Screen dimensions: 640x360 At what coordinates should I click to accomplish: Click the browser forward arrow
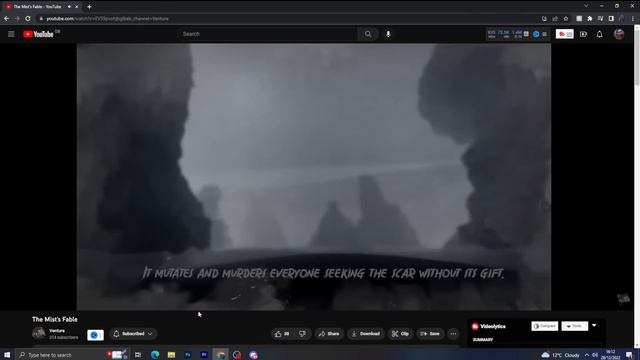17,19
